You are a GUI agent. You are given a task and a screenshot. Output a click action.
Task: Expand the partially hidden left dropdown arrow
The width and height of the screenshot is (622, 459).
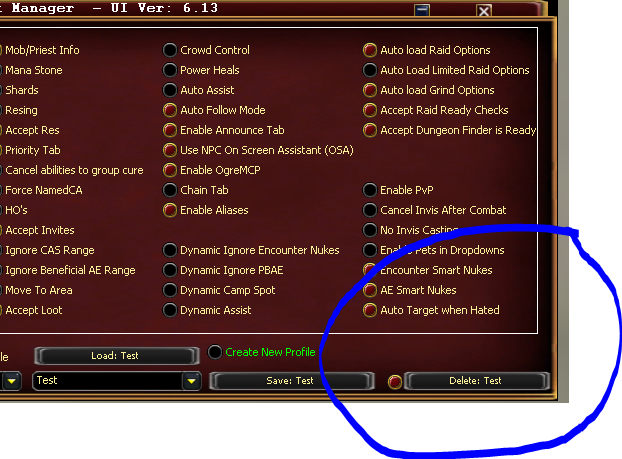tap(12, 381)
